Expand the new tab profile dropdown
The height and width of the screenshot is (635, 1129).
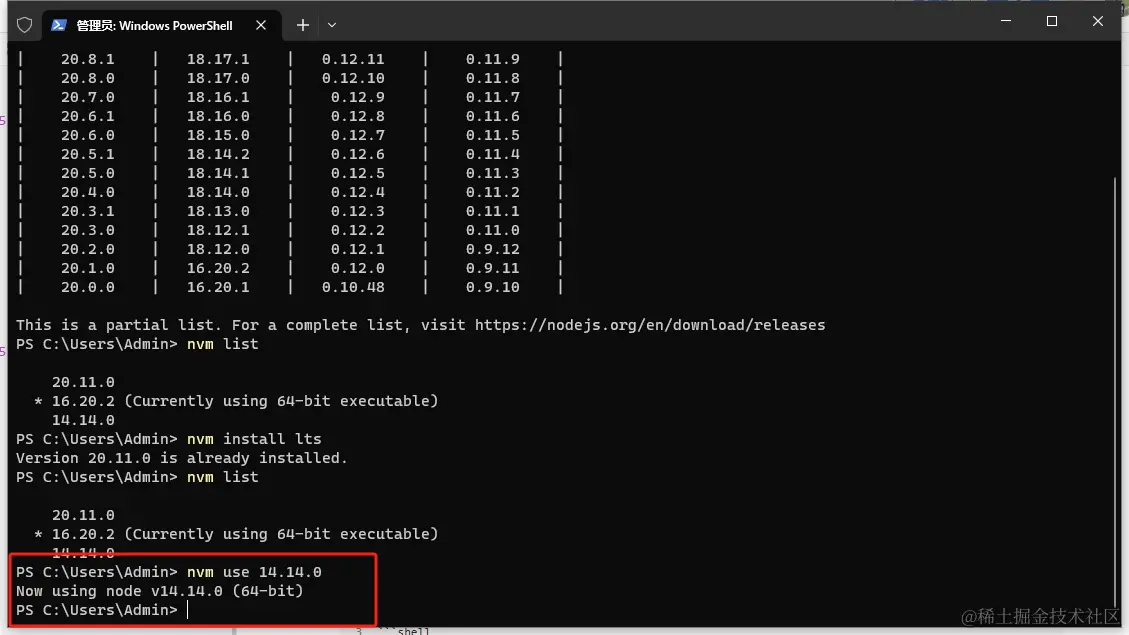332,25
